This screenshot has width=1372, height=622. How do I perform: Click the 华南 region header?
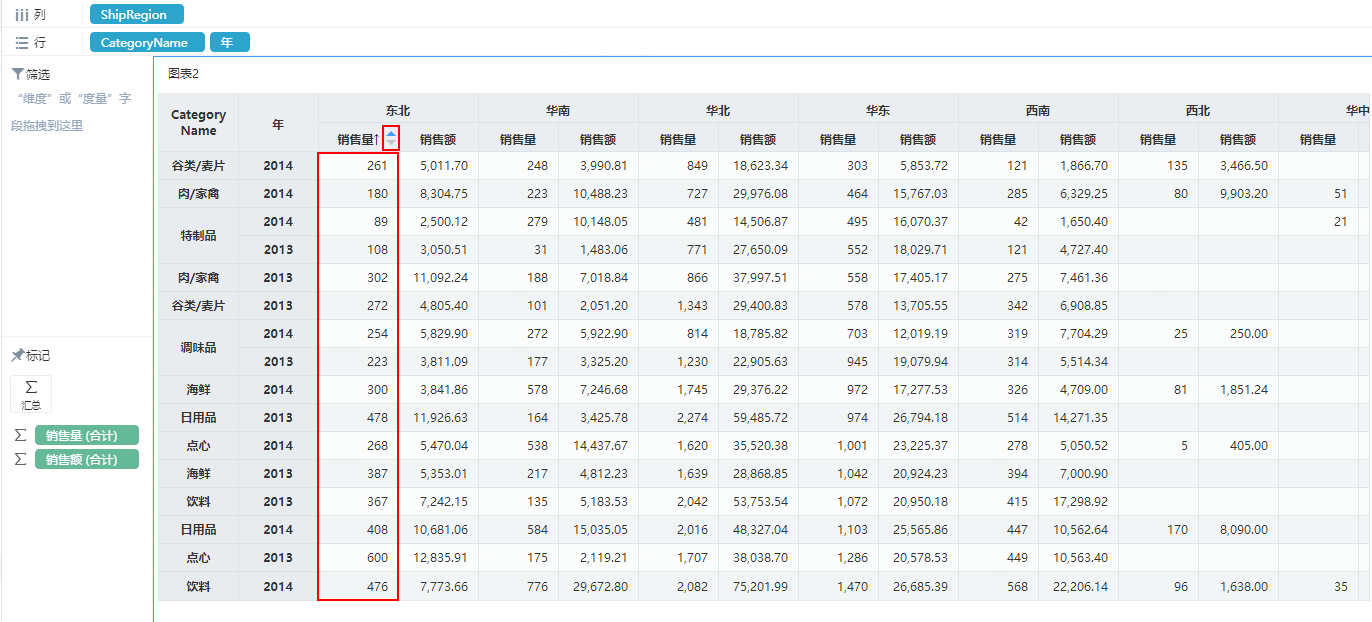(558, 110)
